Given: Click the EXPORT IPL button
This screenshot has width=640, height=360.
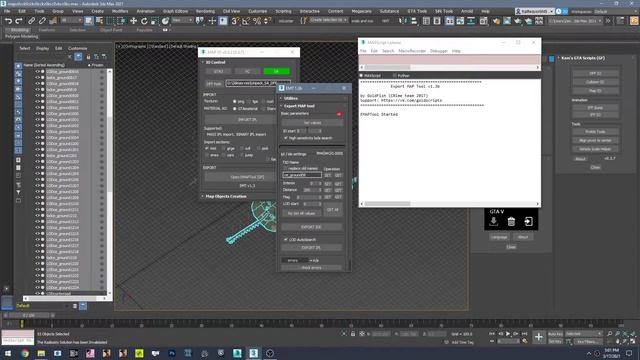Looking at the screenshot, I should [311, 248].
